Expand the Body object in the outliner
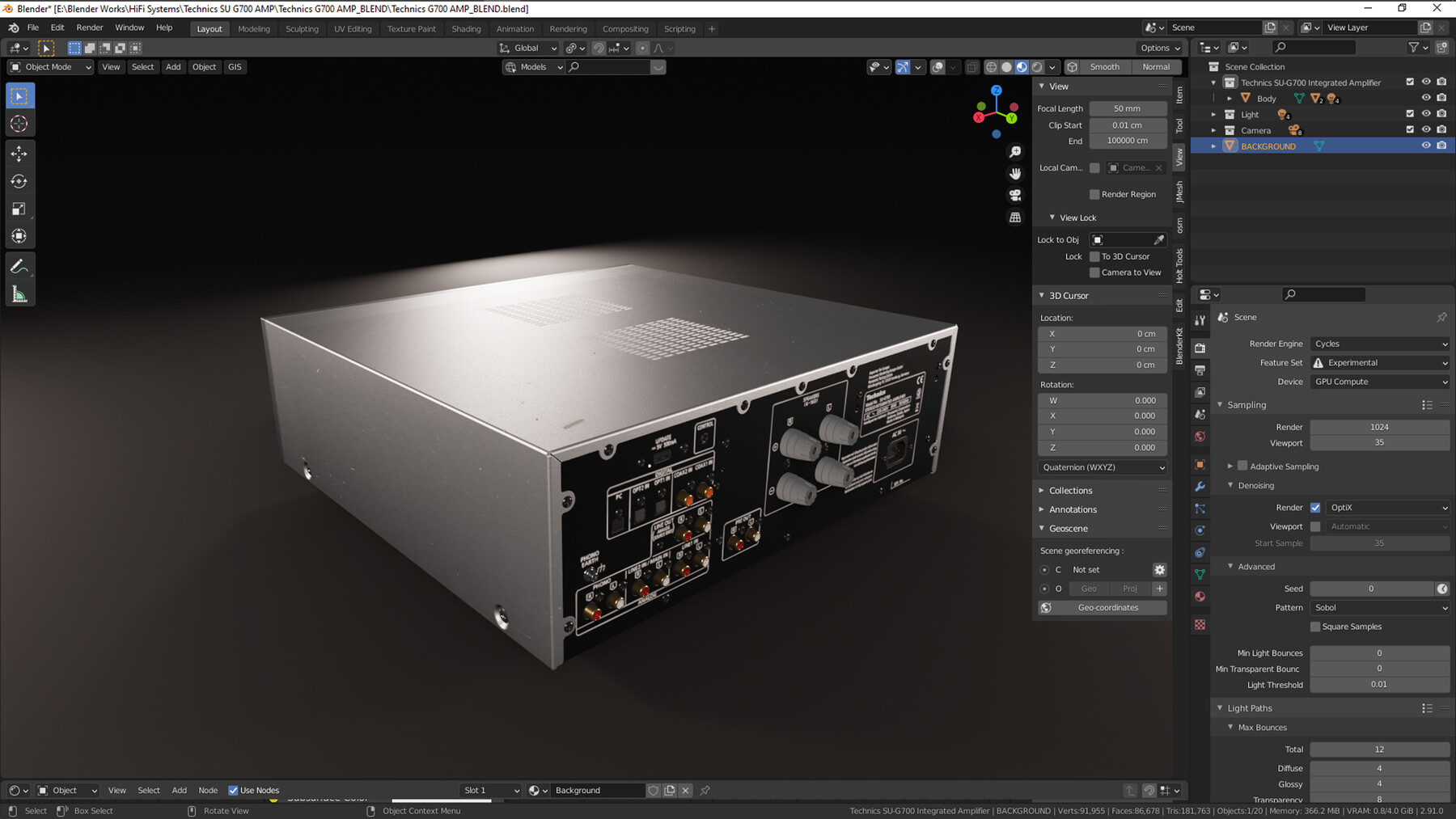This screenshot has height=819, width=1456. tap(1229, 98)
